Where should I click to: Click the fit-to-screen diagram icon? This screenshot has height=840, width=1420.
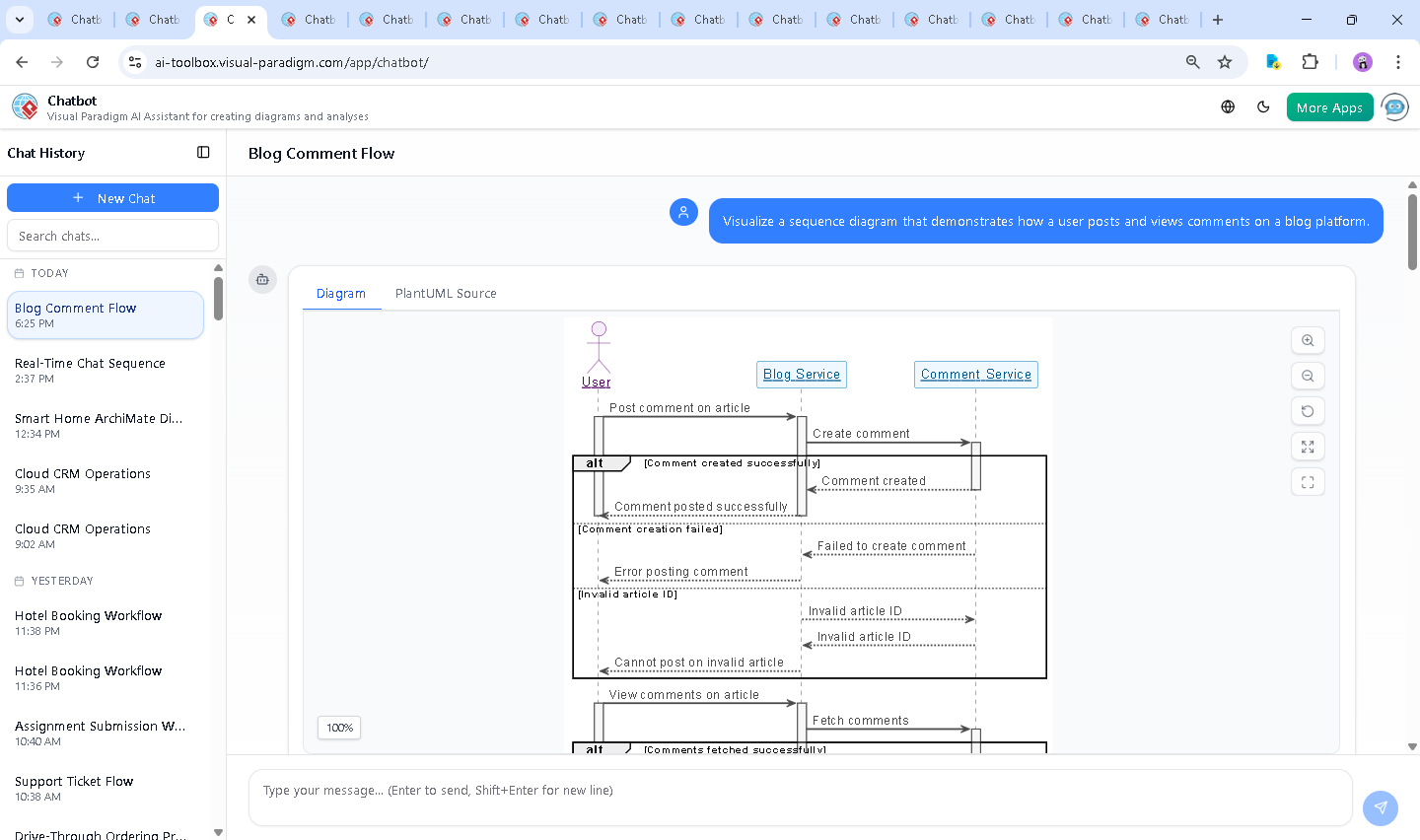pos(1308,447)
